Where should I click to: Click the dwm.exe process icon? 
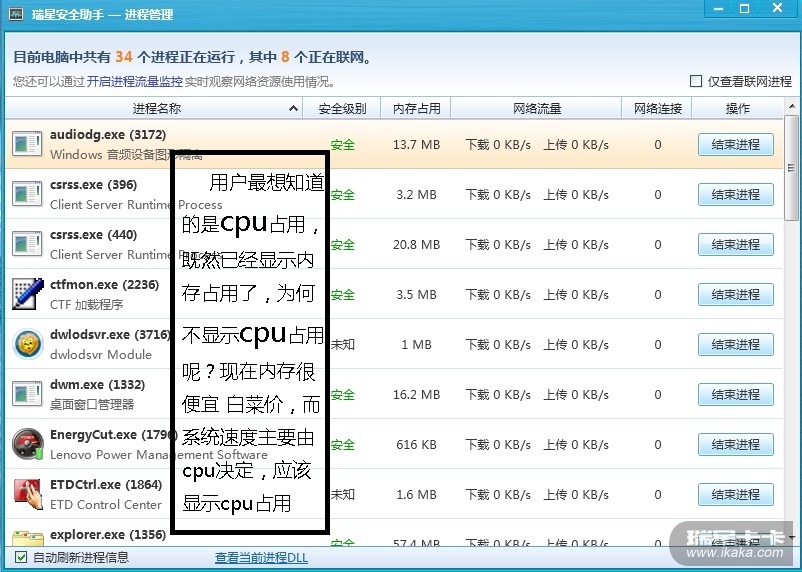point(27,394)
